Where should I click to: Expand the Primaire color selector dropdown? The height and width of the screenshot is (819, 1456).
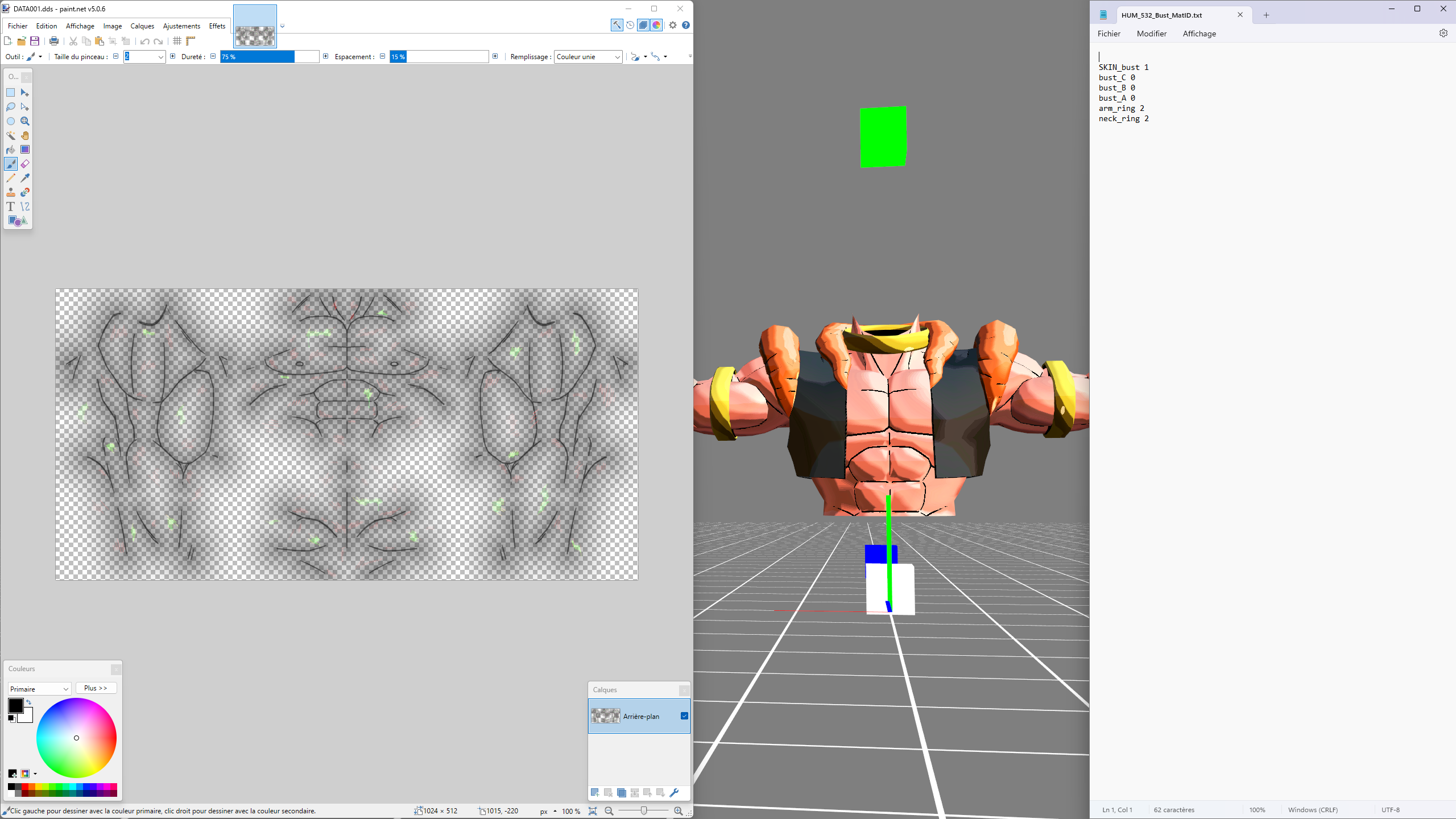(x=39, y=689)
